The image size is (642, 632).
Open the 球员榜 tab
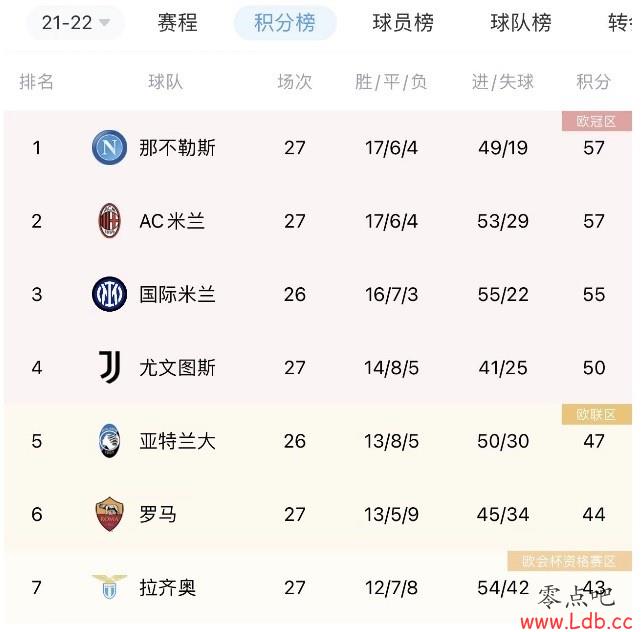click(x=403, y=23)
